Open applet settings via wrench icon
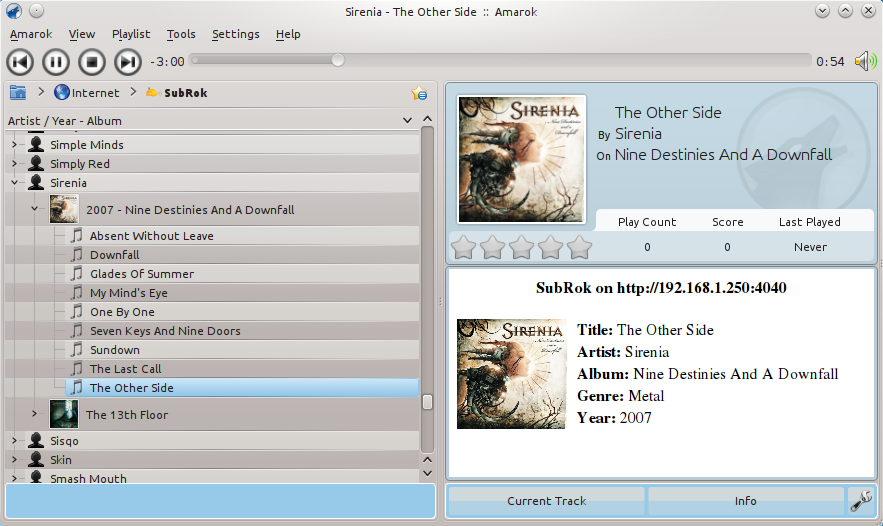The width and height of the screenshot is (883, 526). point(862,501)
